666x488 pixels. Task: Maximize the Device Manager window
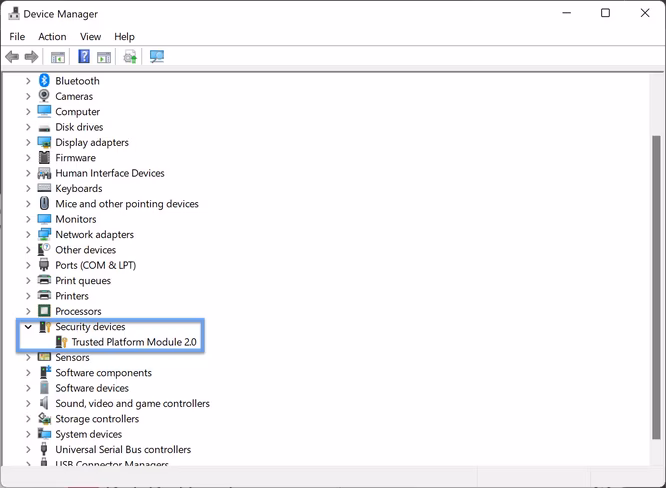pyautogui.click(x=605, y=13)
